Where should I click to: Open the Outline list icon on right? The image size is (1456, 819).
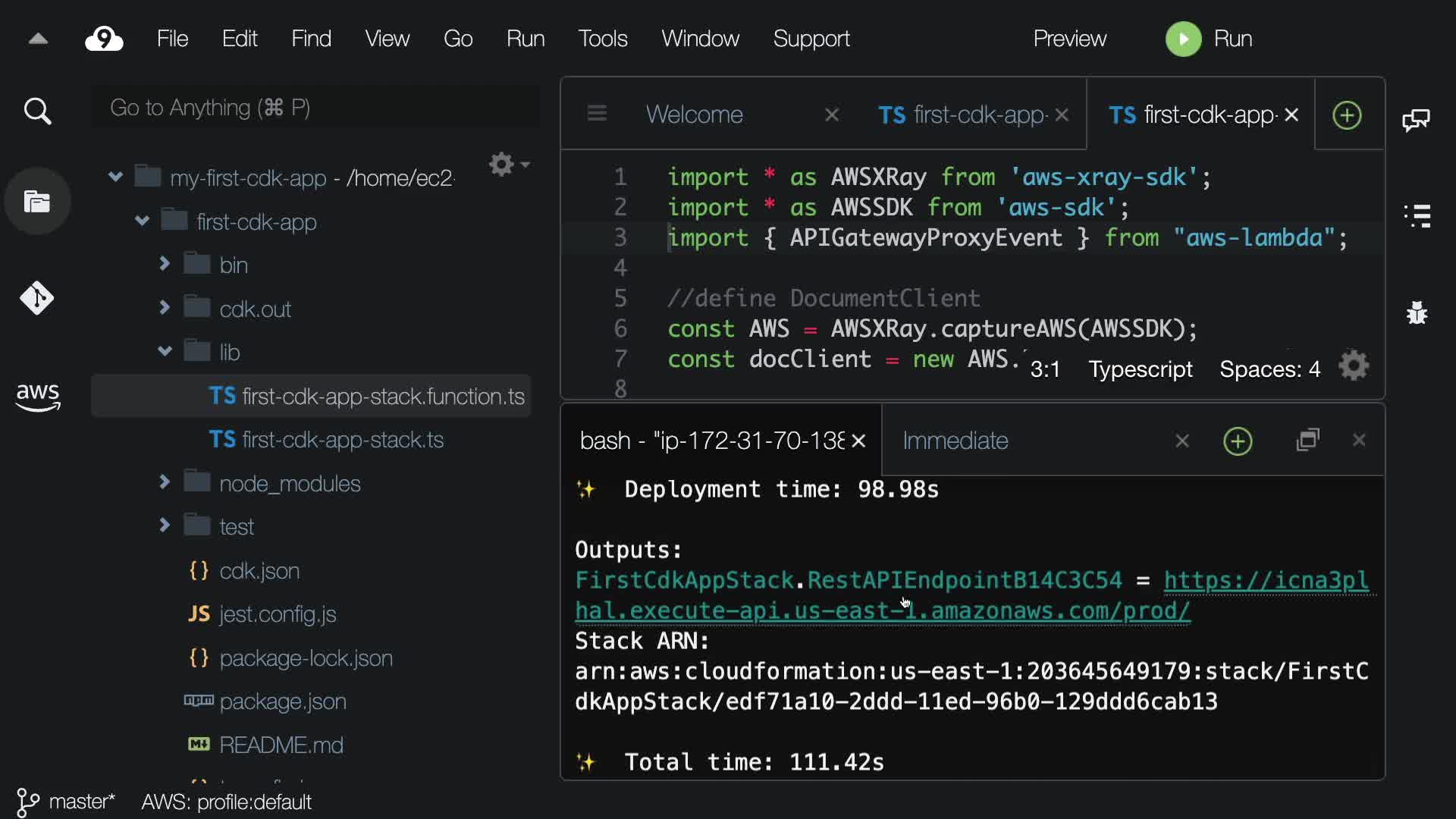1417,216
